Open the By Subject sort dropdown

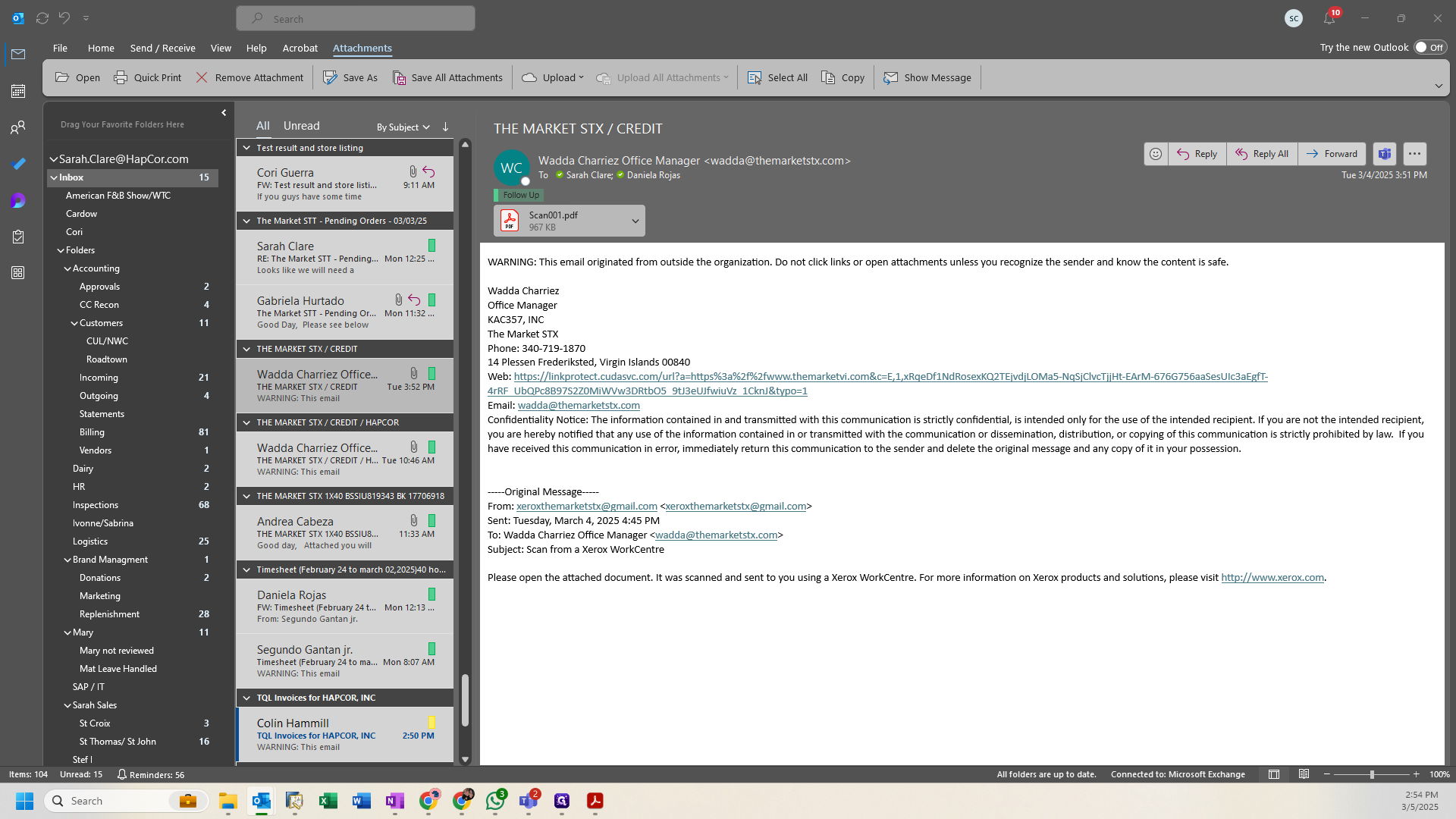tap(403, 127)
